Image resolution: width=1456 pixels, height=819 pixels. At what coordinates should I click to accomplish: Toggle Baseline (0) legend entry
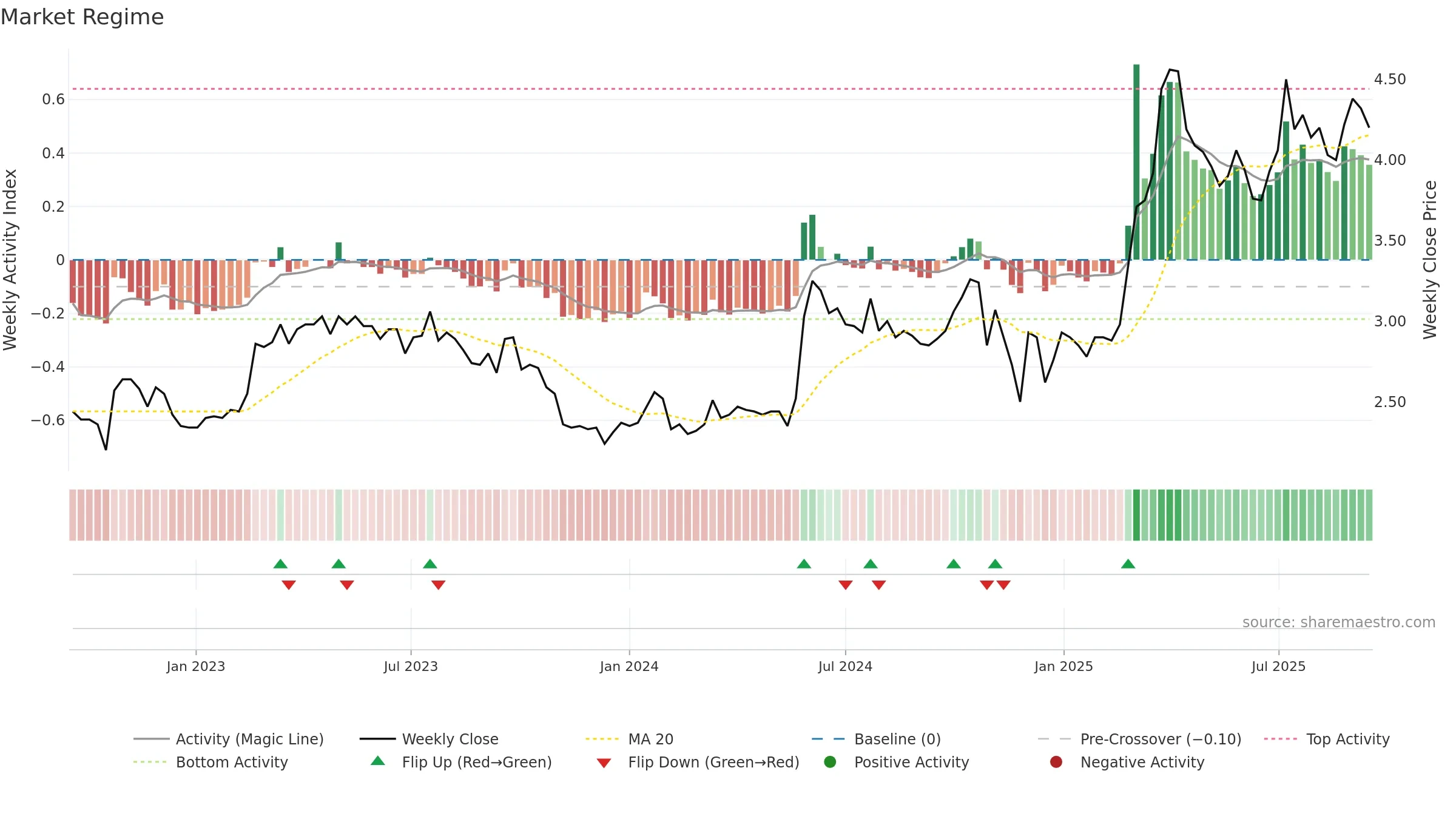point(876,739)
